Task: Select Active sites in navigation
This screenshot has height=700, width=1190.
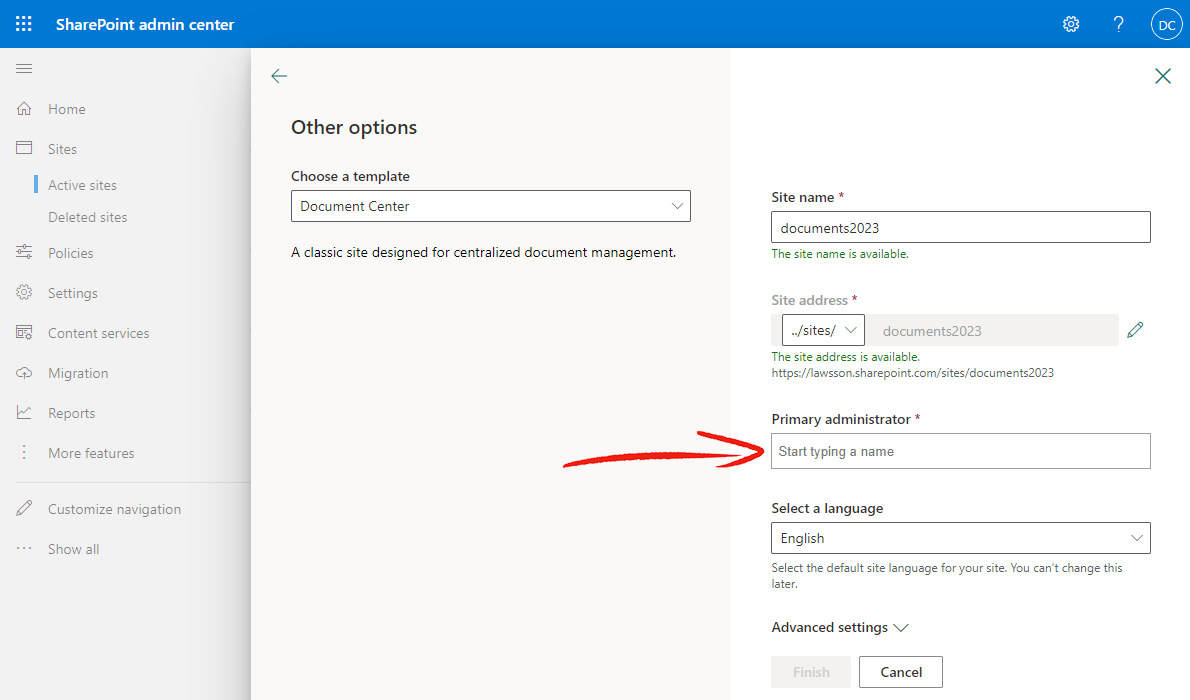Action: [83, 185]
